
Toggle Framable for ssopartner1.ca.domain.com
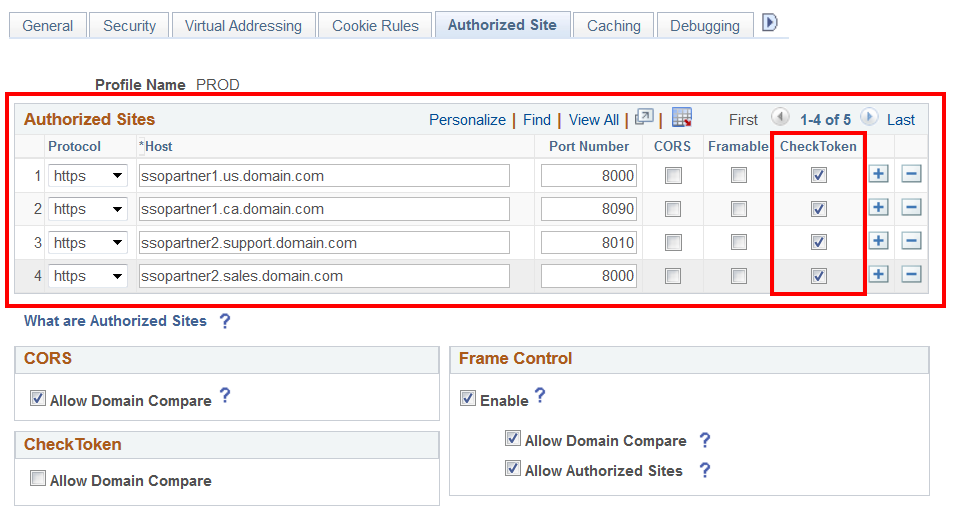click(x=739, y=209)
